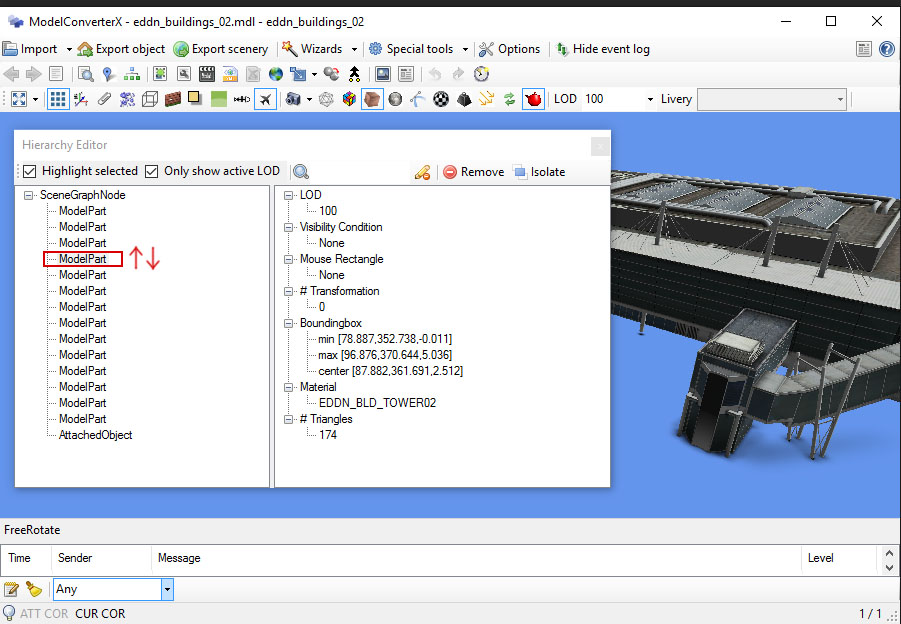
Task: Open the Wizards menu
Action: (313, 49)
